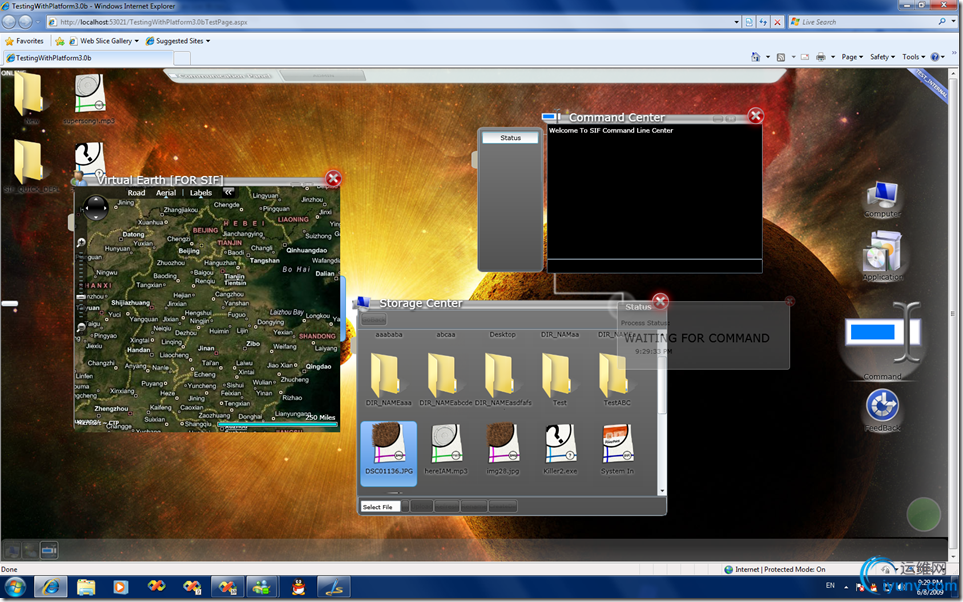
Task: Open the DIR_NAMEasdfafs folder in Storage Center
Action: click(x=503, y=379)
